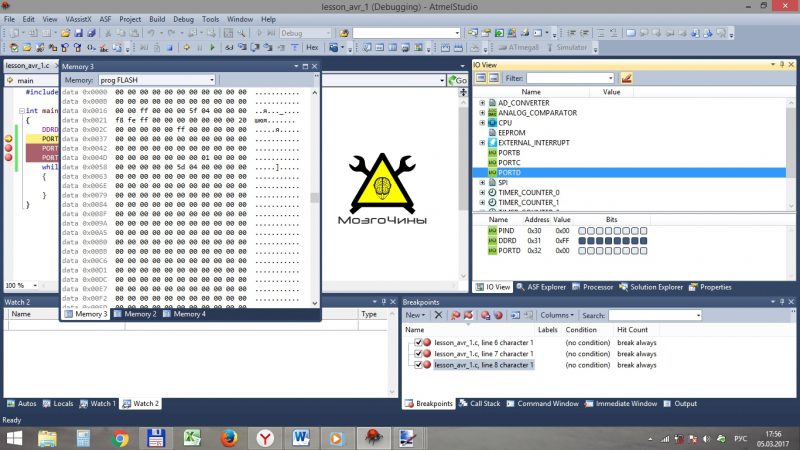Toggle the rightmost bit box of PORTD register
Viewport: 800px width, 450px height.
pos(643,251)
